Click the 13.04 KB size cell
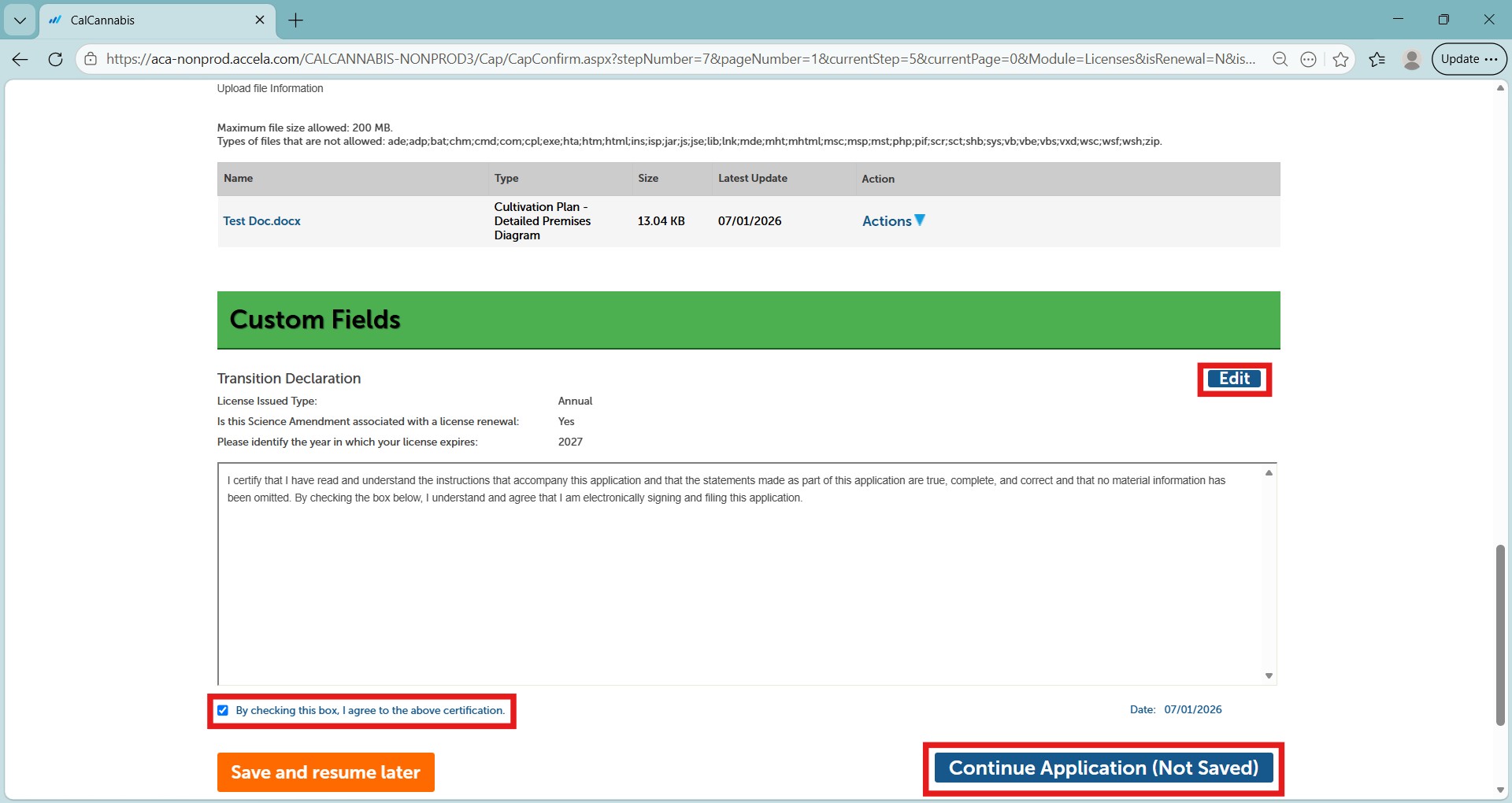Image resolution: width=1512 pixels, height=803 pixels. (661, 221)
